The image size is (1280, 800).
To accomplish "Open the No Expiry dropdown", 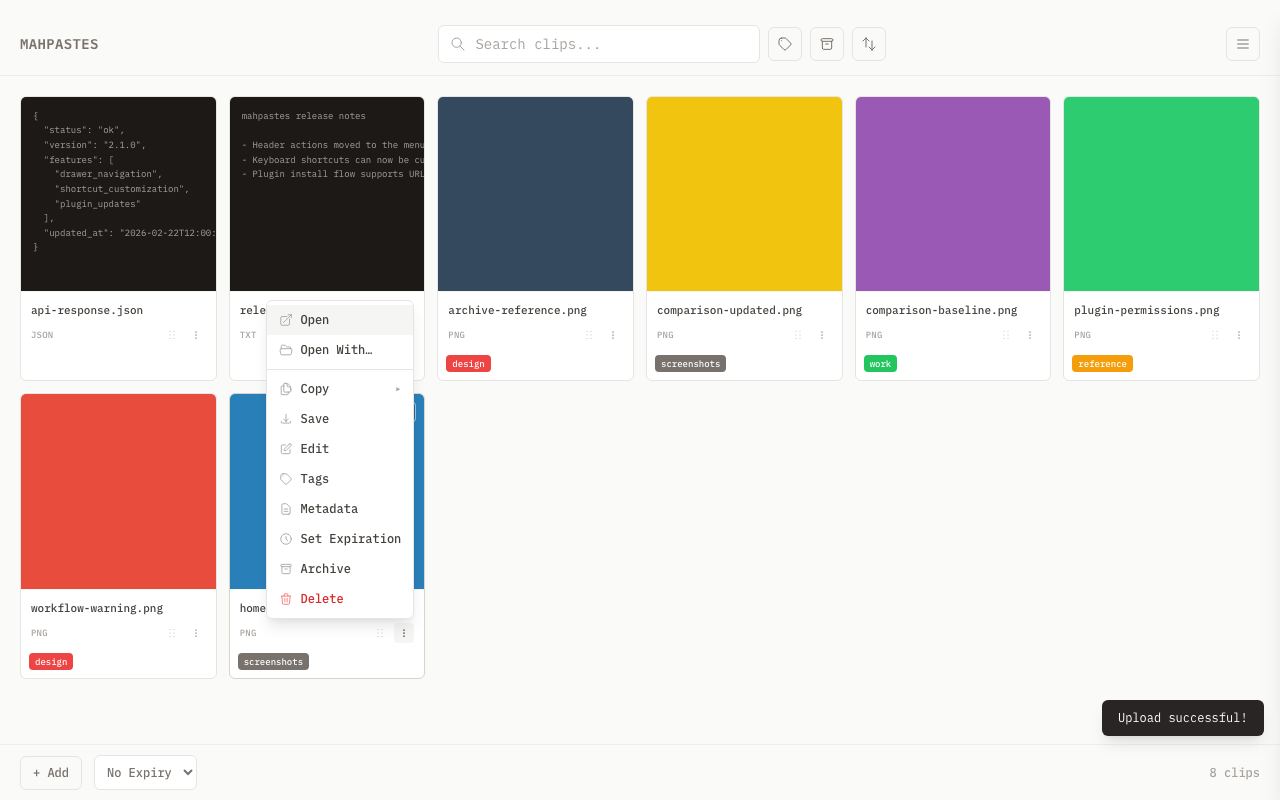I will tap(145, 773).
